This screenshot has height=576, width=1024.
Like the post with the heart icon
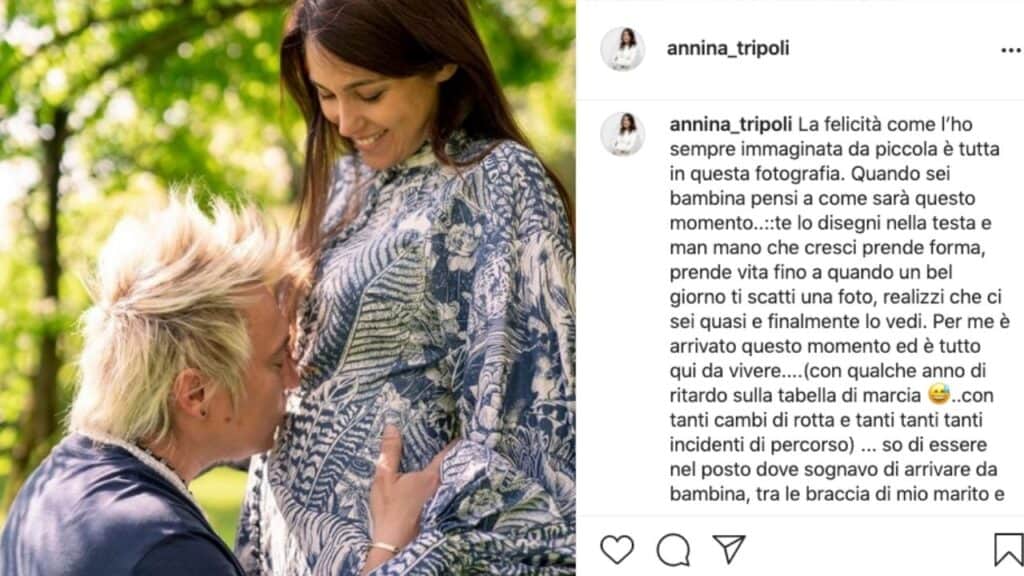pos(616,549)
